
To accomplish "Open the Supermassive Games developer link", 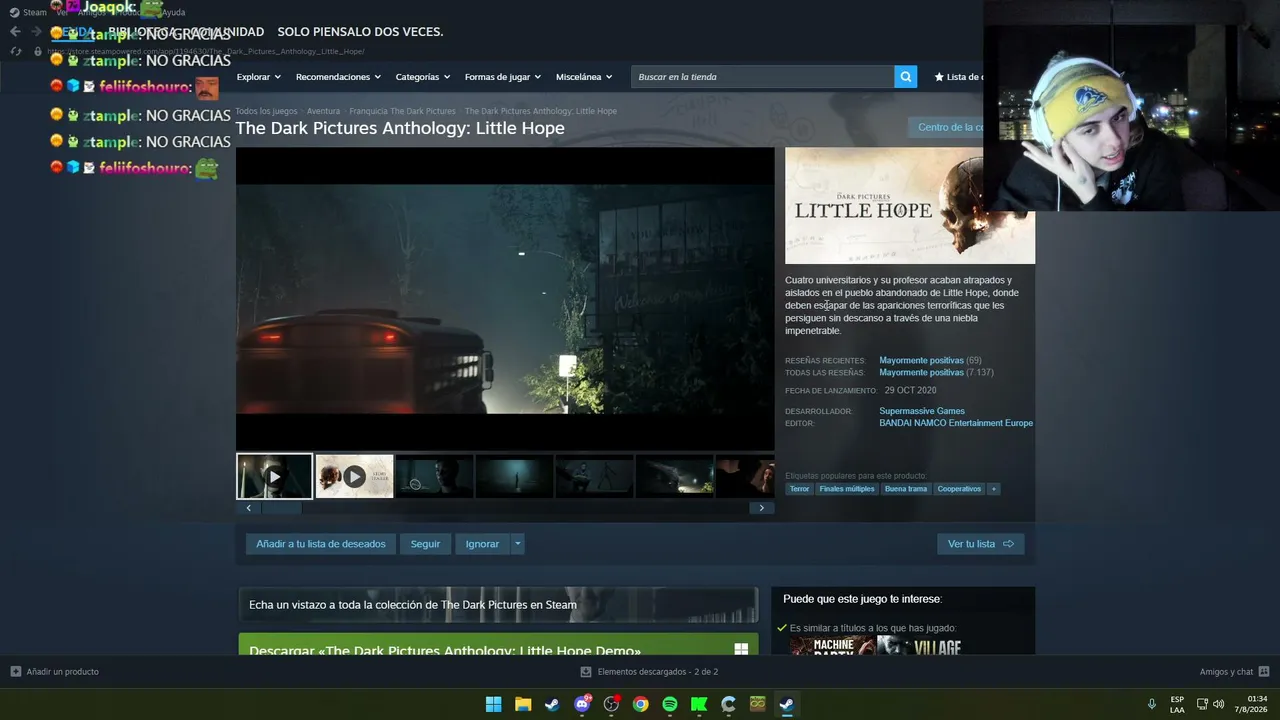I will coord(922,411).
